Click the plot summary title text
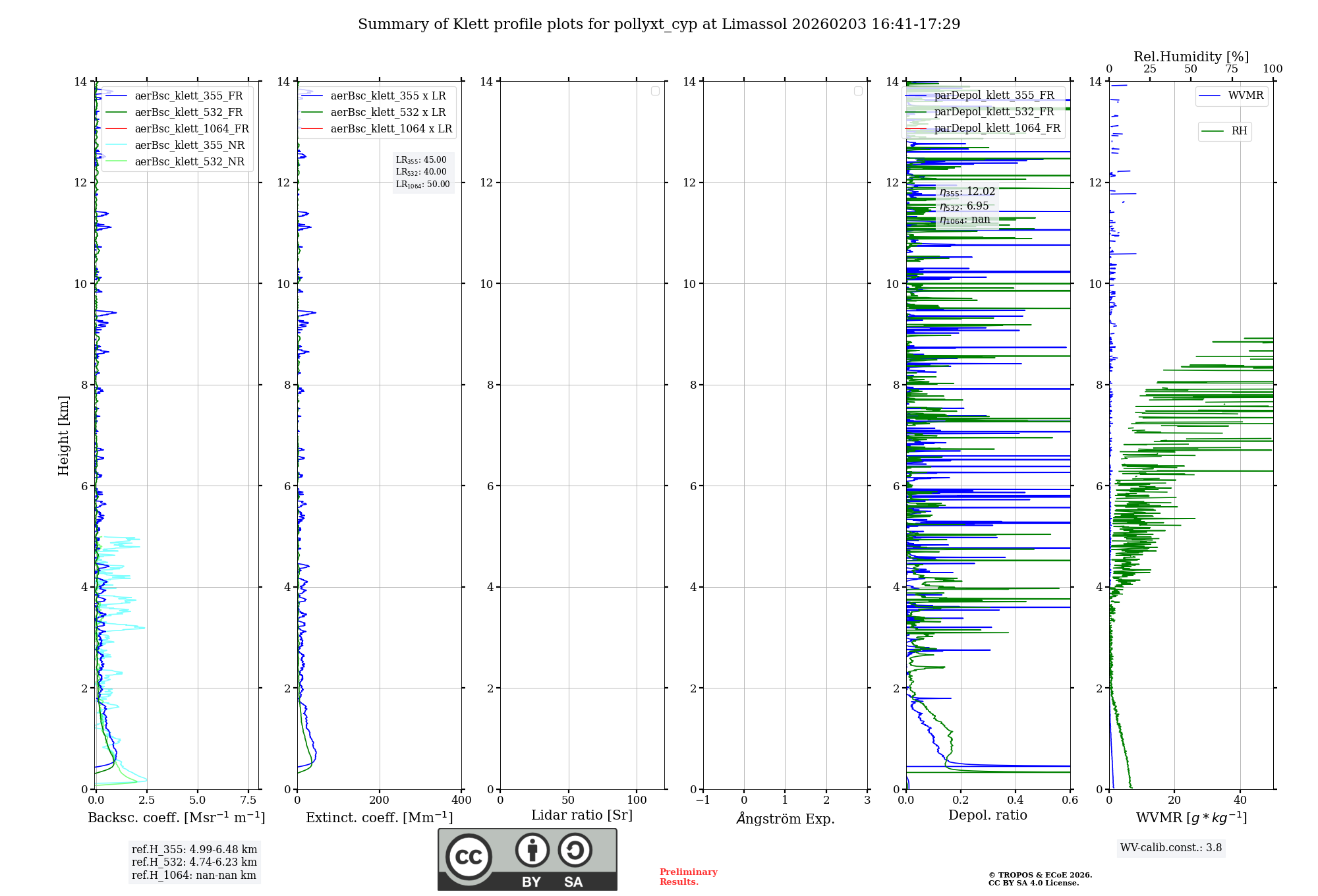1318x896 pixels. point(659,24)
